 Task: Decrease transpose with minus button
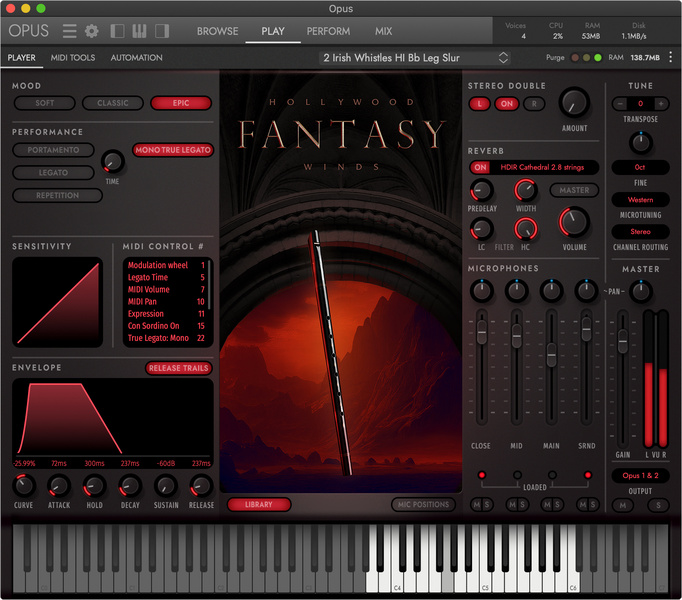620,104
